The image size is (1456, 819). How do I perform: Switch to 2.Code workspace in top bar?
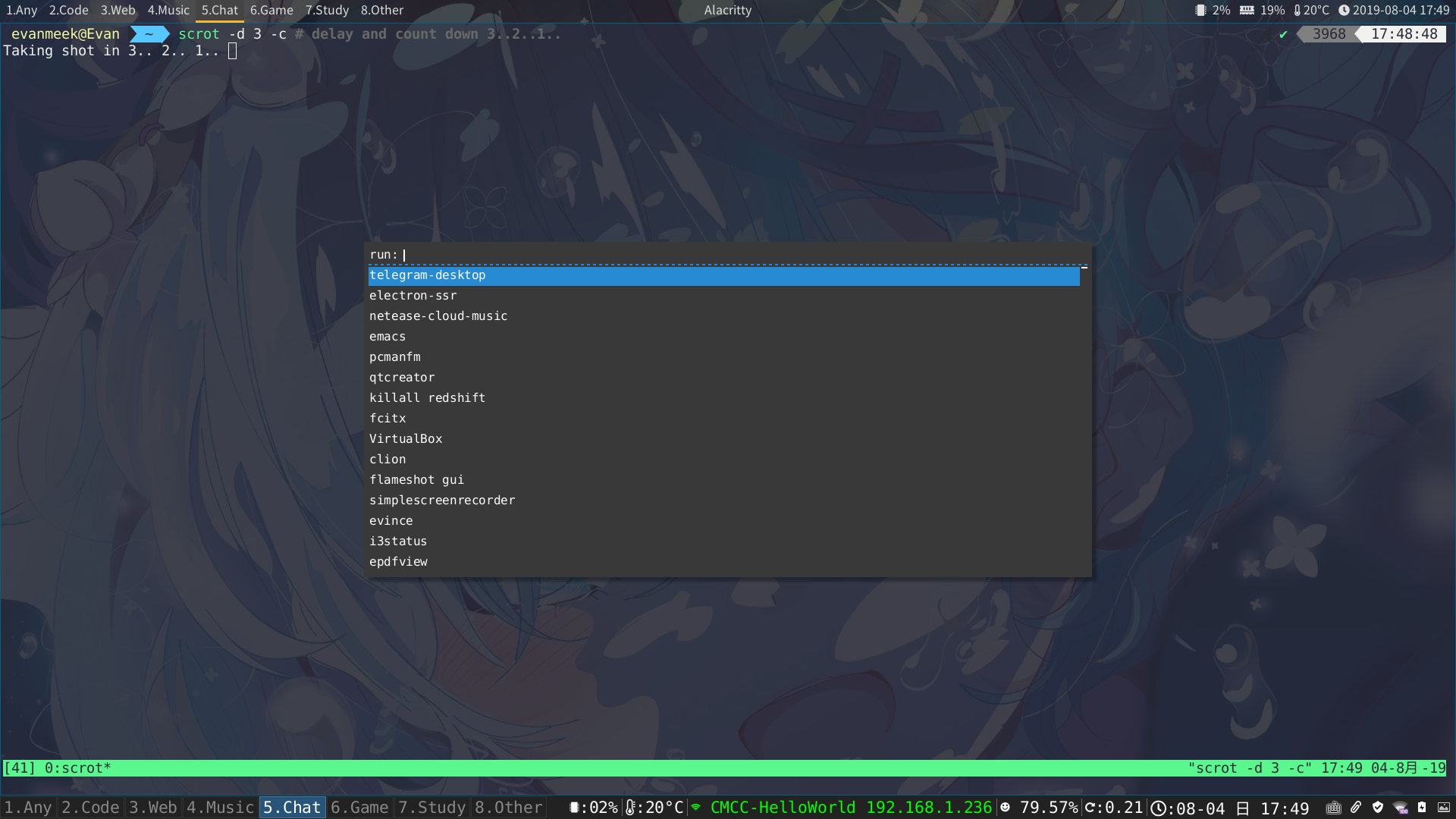(x=68, y=11)
